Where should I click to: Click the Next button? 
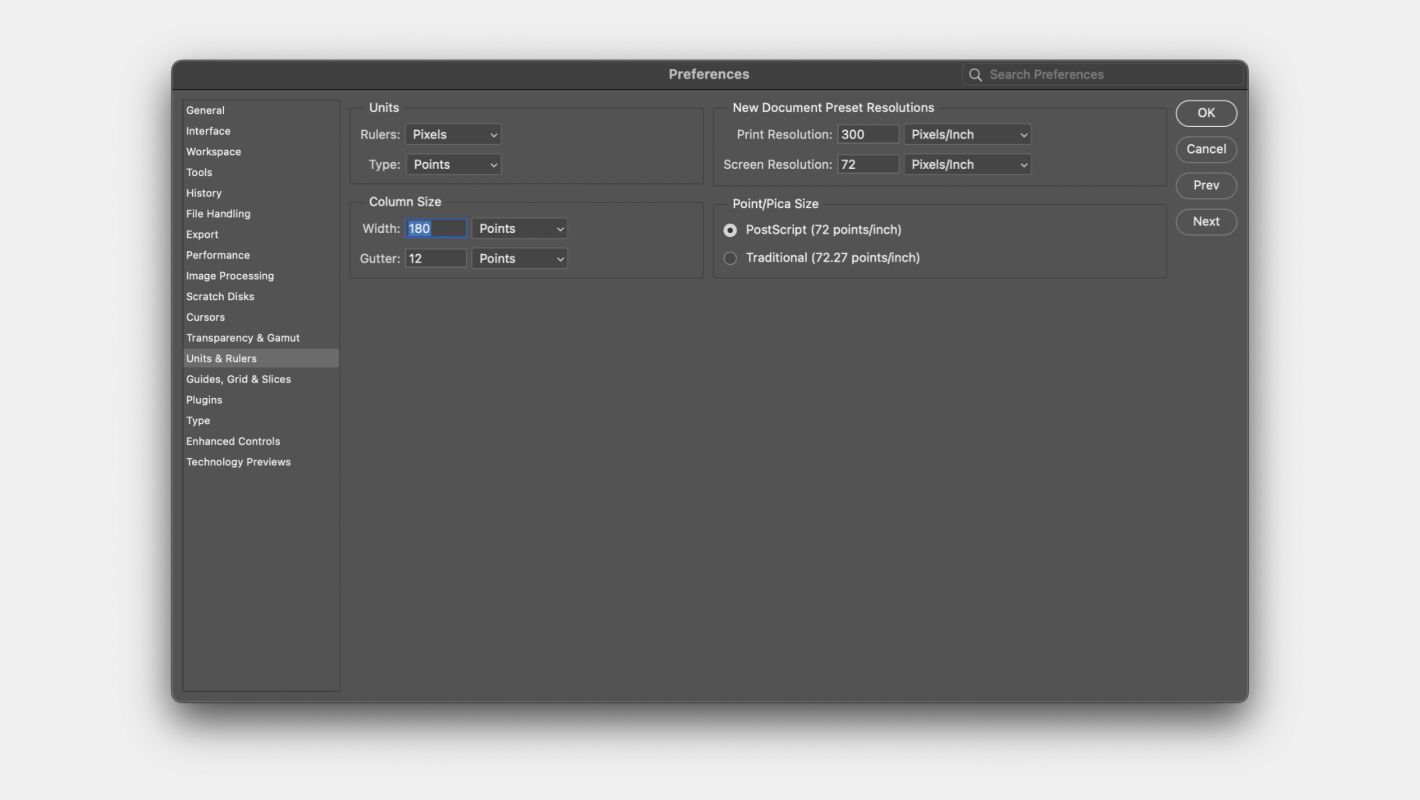click(x=1206, y=222)
